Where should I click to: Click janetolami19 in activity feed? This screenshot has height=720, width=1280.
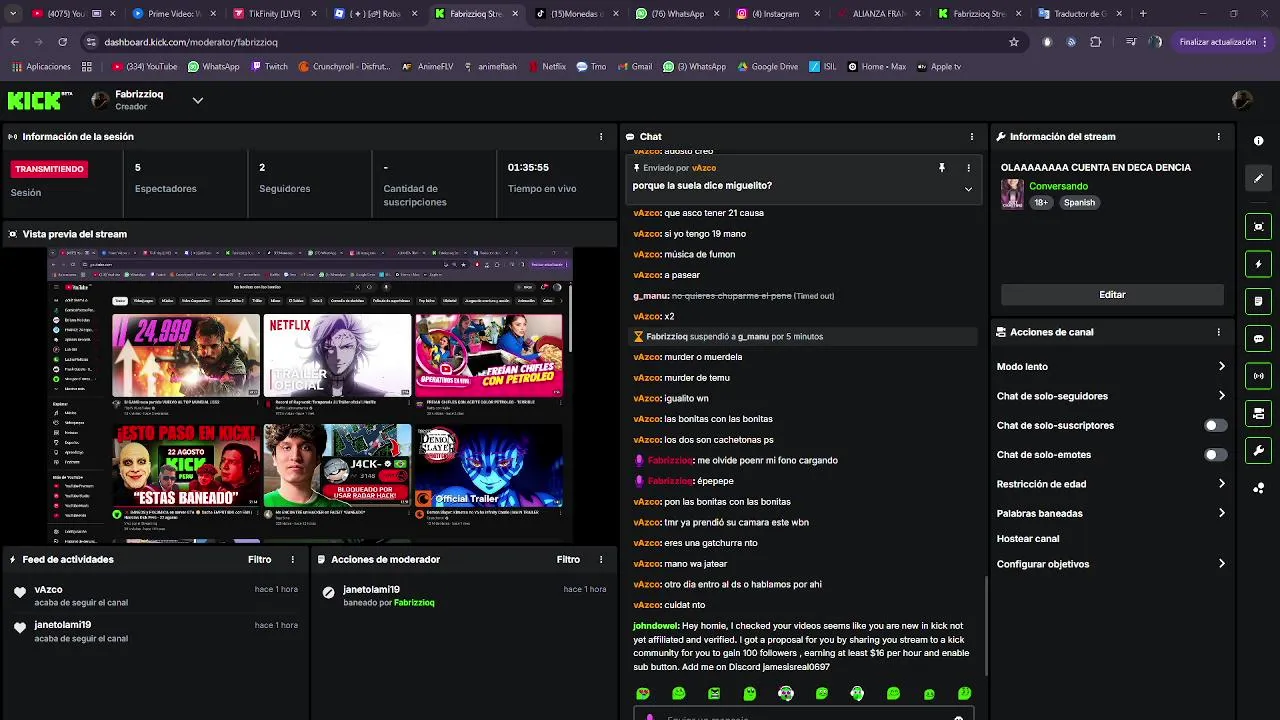pos(62,625)
